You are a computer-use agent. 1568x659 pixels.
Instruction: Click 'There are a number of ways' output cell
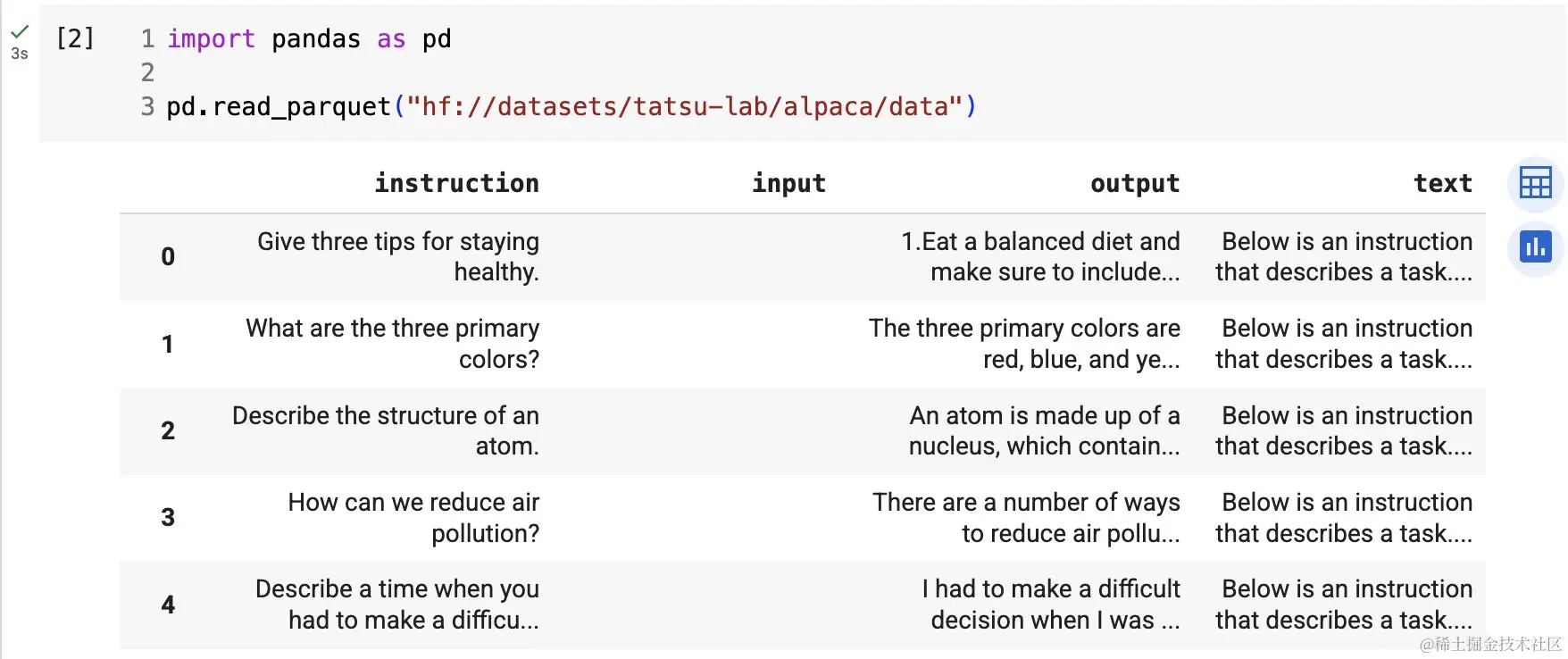point(1026,517)
